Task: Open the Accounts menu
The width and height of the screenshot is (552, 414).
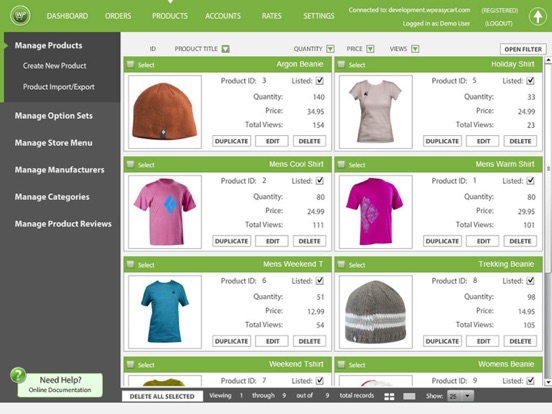Action: 223,16
